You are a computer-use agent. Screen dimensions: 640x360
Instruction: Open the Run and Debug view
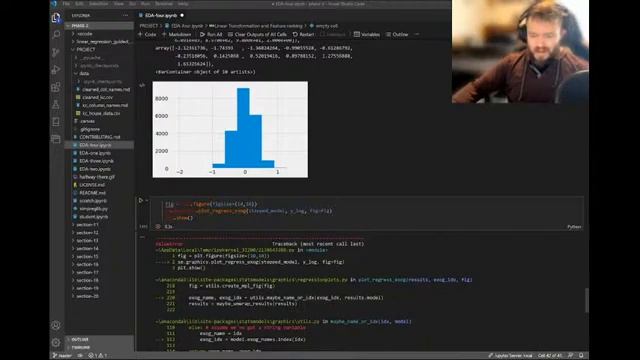point(56,69)
